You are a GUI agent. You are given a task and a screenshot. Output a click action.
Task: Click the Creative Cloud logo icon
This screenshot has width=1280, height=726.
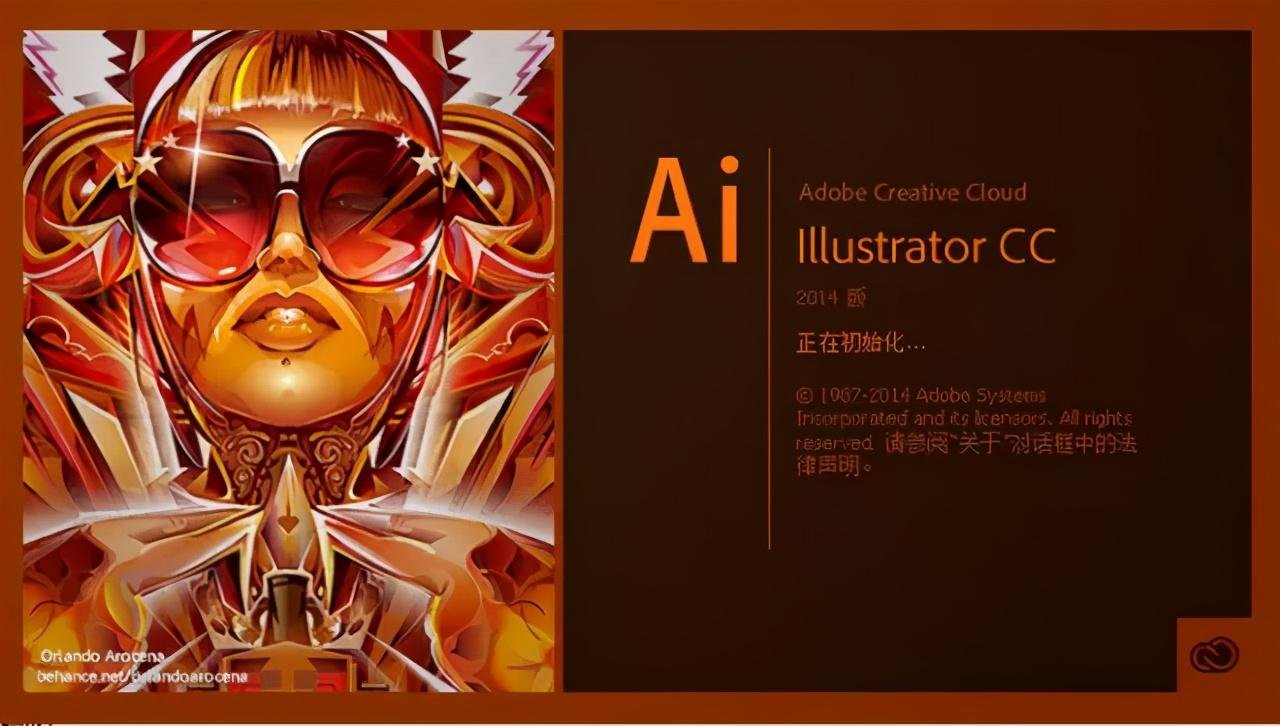click(1214, 655)
